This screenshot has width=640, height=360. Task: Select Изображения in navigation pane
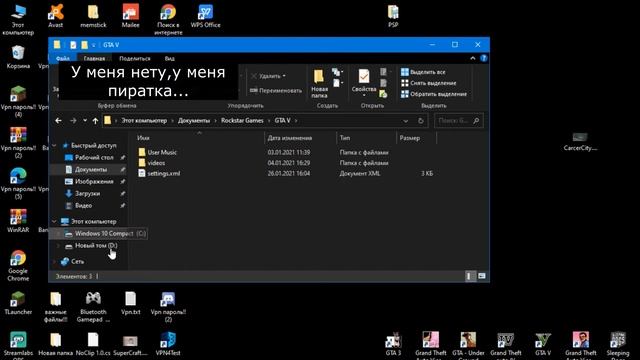(94, 181)
